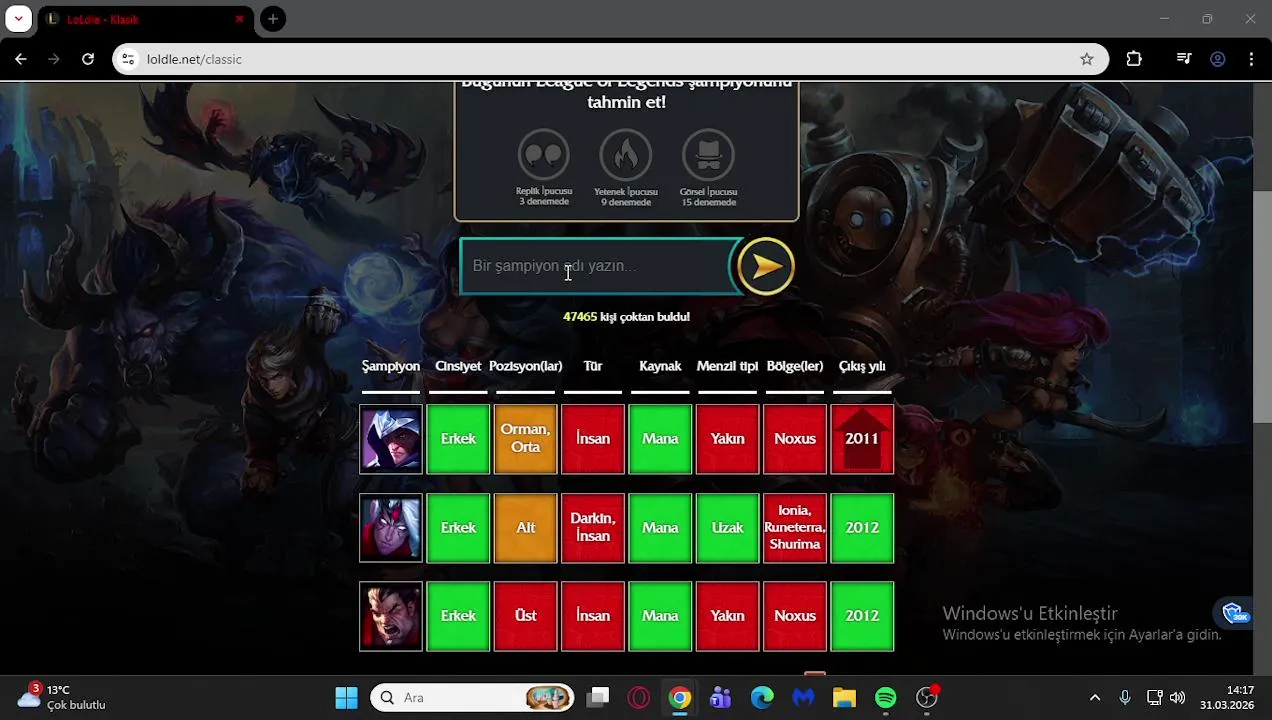The image size is (1272, 720).
Task: Open the Chrome three-dot menu
Action: point(1251,59)
